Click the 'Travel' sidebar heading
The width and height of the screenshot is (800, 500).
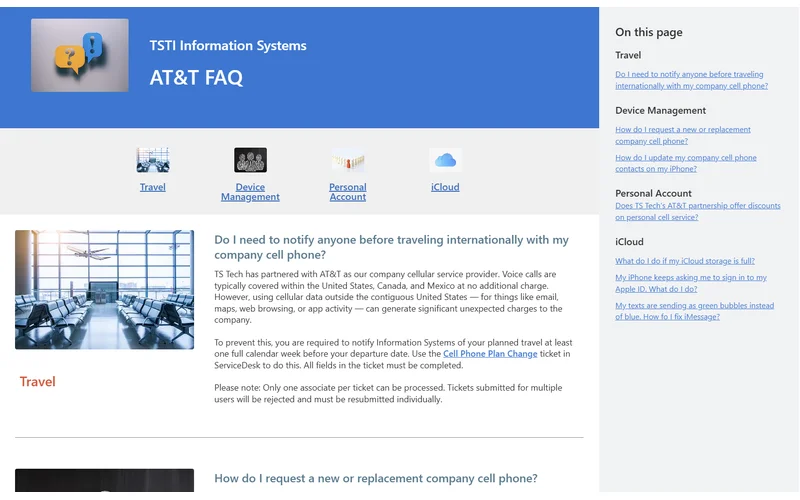(x=628, y=55)
